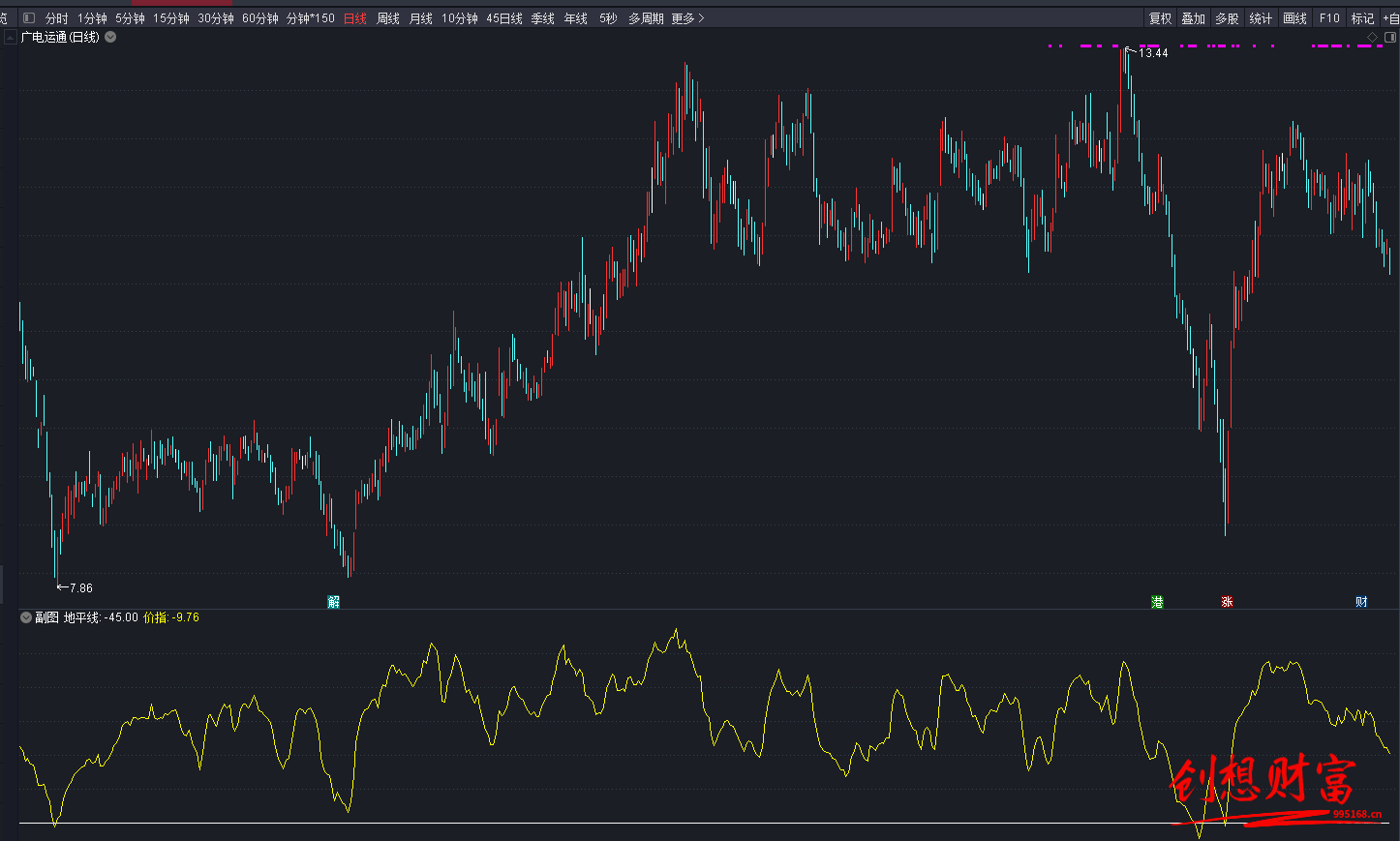
Task: Click the 13.44 high price label
Action: click(x=1153, y=53)
